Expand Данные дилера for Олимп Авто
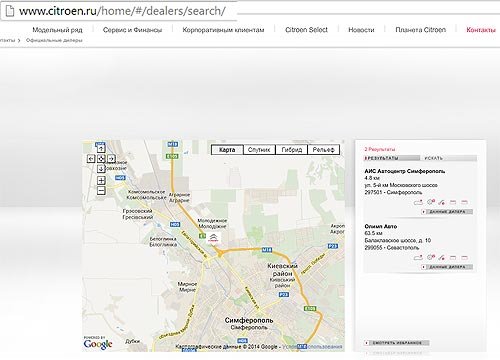The width and height of the screenshot is (500, 360). point(447,267)
